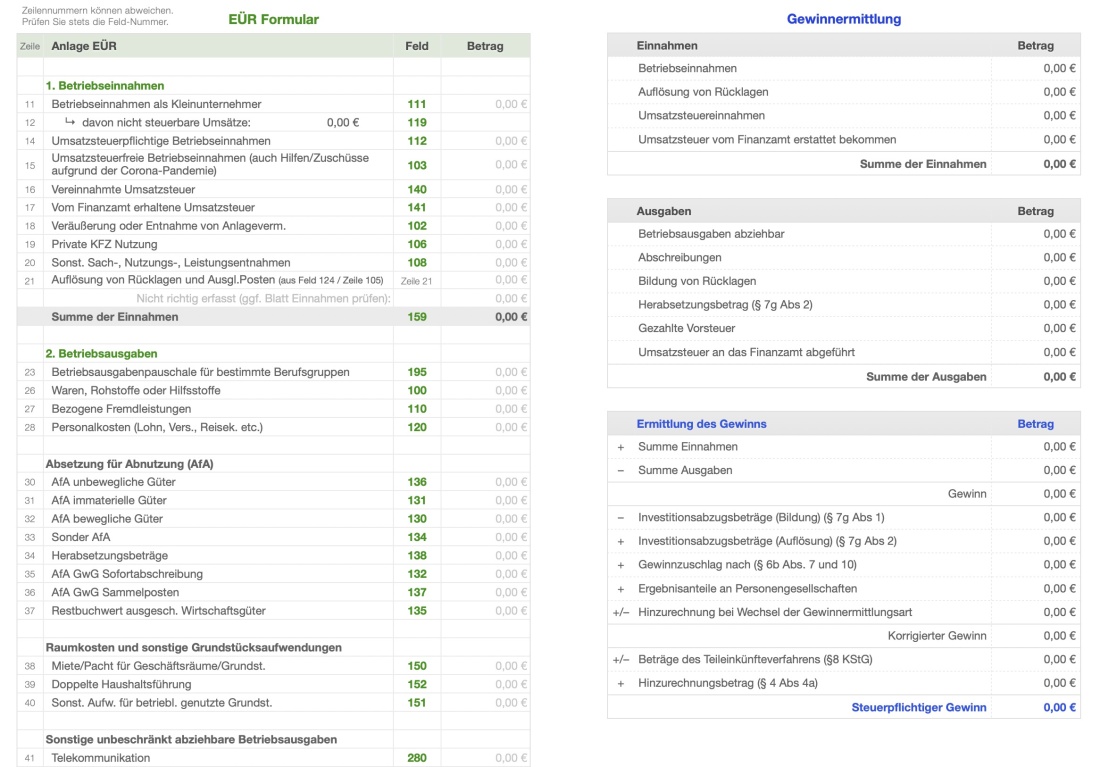Click the 'Private KFZ Nutzung' row label

tap(103, 244)
